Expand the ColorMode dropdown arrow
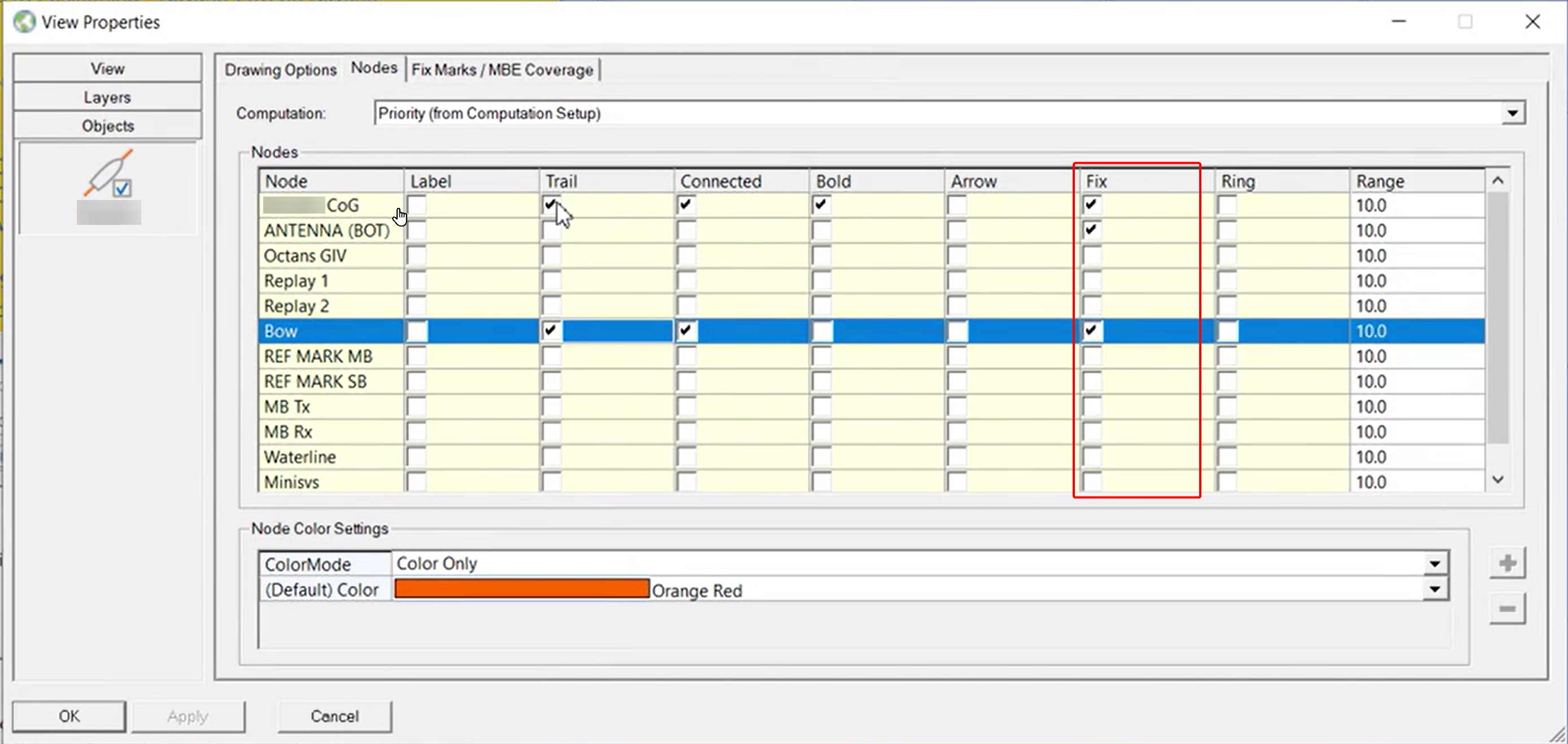The height and width of the screenshot is (744, 1568). [x=1434, y=564]
